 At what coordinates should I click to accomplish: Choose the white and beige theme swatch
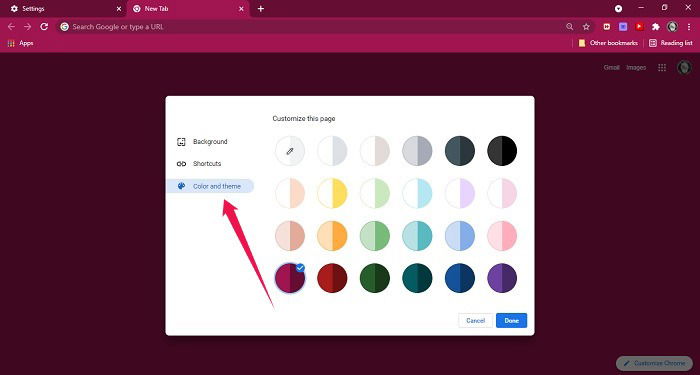(x=375, y=151)
